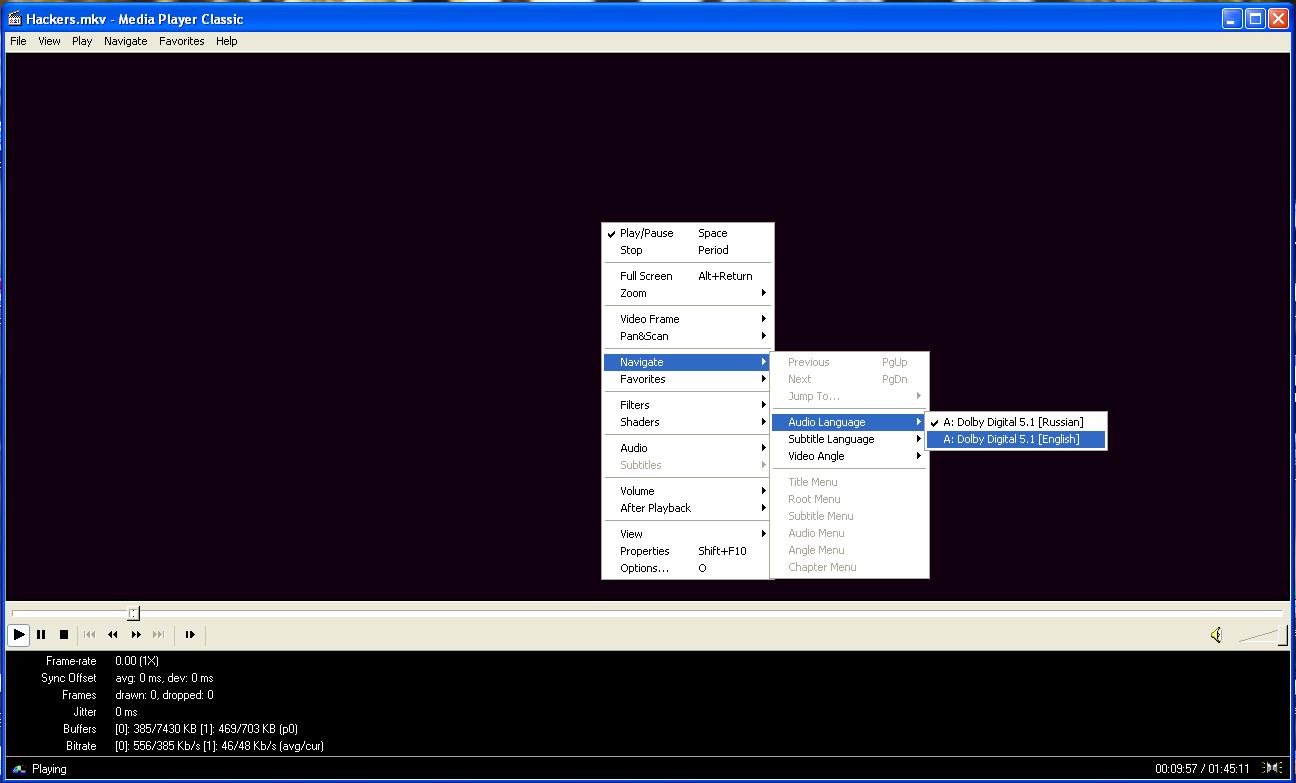
Task: Minimize the Media Player Classic window
Action: click(1232, 18)
